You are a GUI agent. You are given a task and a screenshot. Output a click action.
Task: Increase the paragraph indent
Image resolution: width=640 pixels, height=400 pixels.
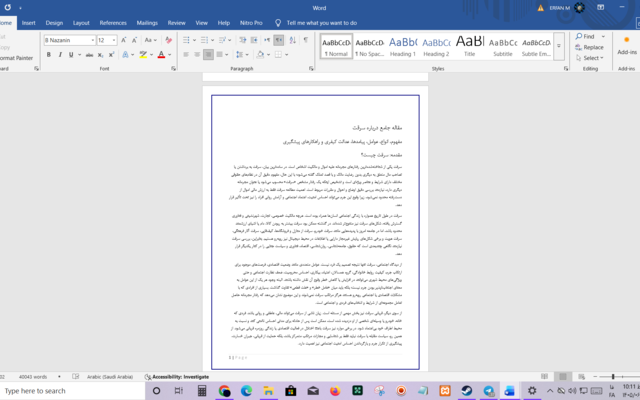point(254,40)
